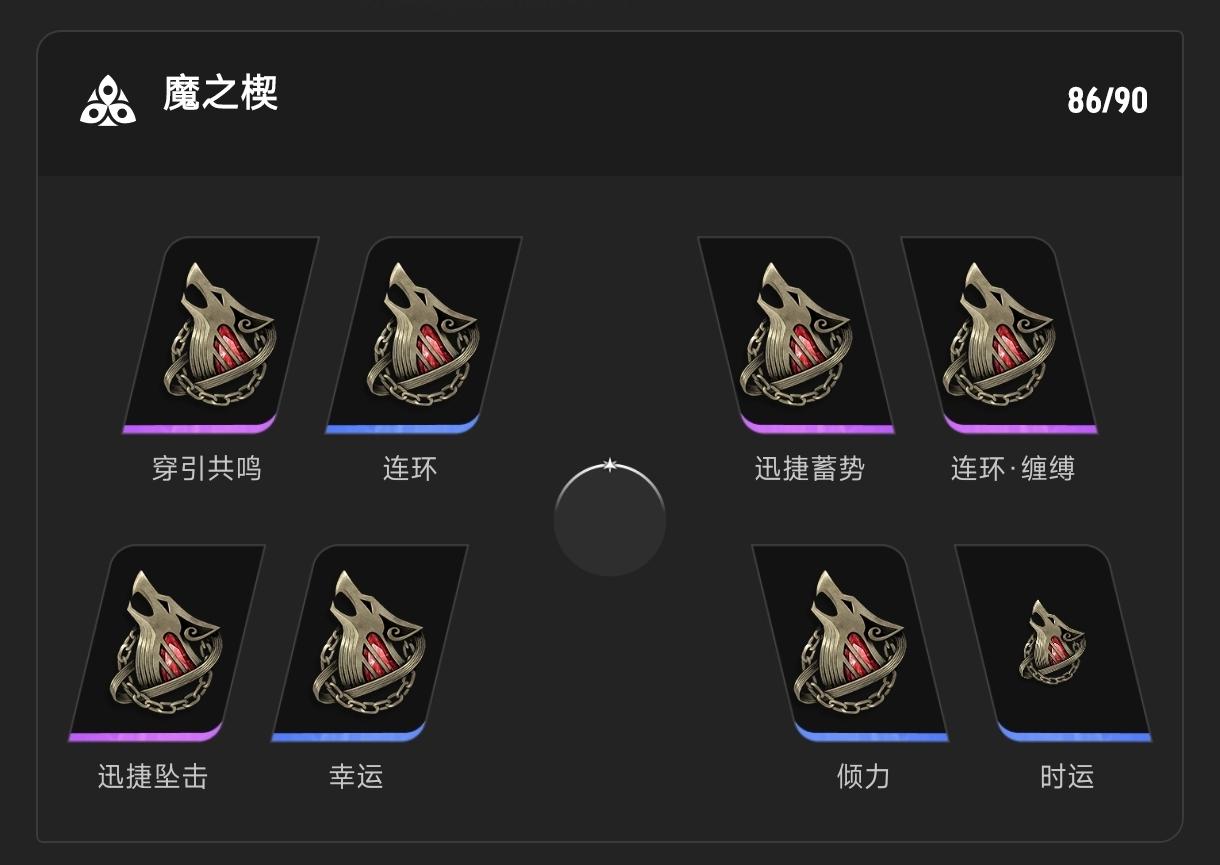Select the 迅捷坠击 wolf emblem card

point(167,643)
